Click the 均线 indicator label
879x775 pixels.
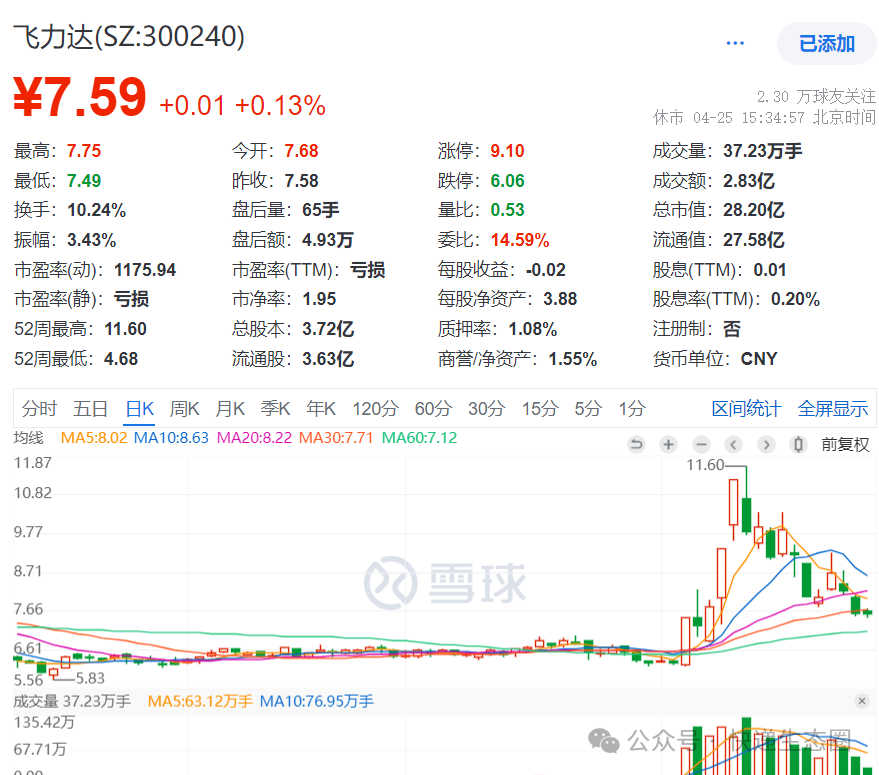coord(29,437)
